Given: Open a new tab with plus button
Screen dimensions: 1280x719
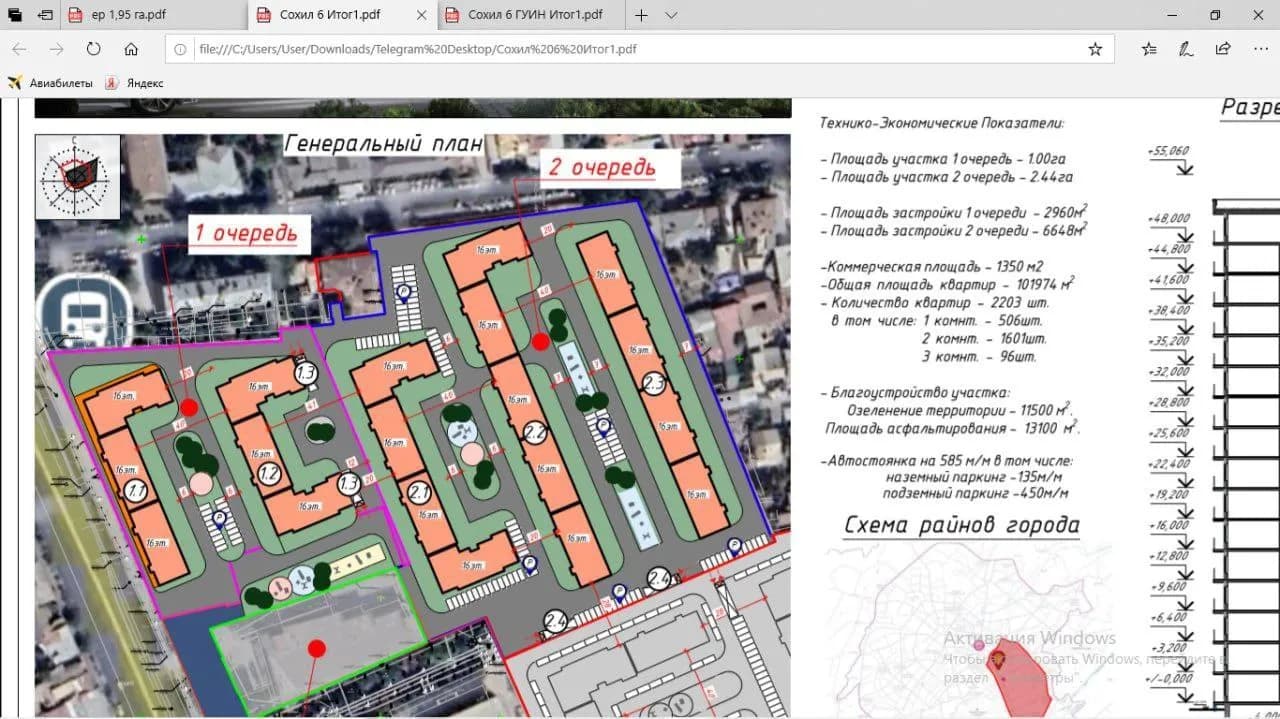Looking at the screenshot, I should coord(642,15).
